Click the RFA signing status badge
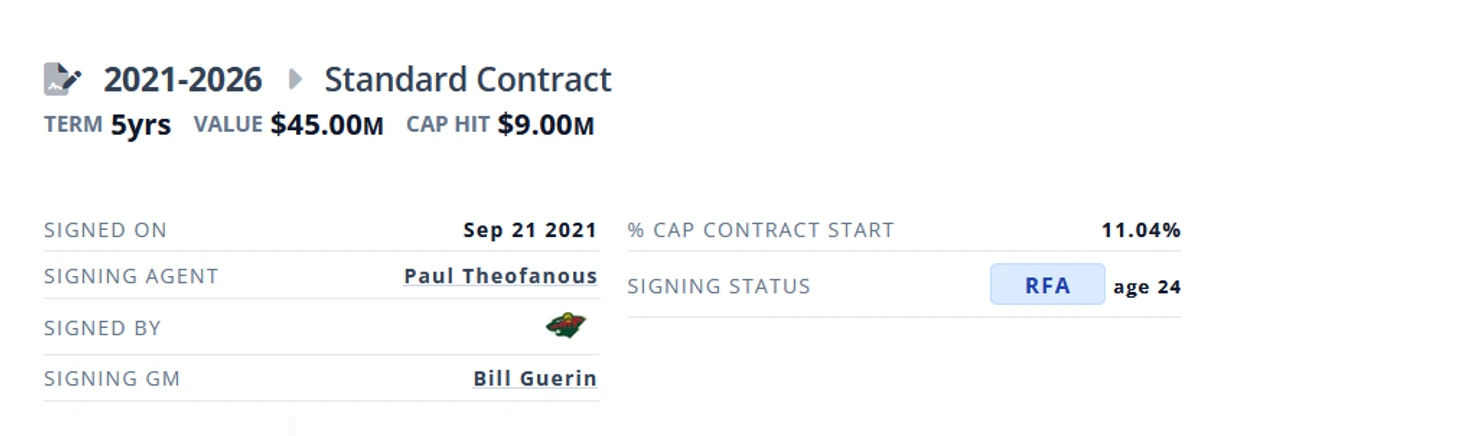Image resolution: width=1460 pixels, height=436 pixels. click(x=1047, y=285)
